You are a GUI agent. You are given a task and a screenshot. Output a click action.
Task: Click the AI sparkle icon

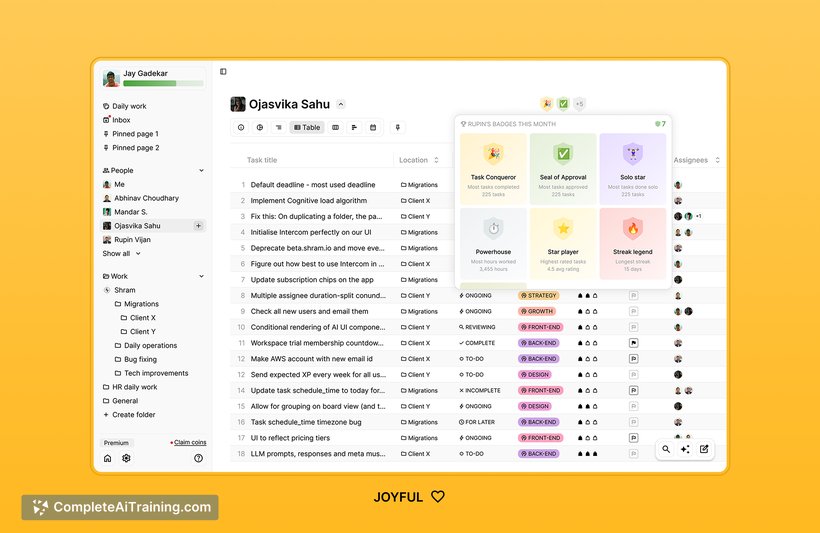[x=685, y=449]
